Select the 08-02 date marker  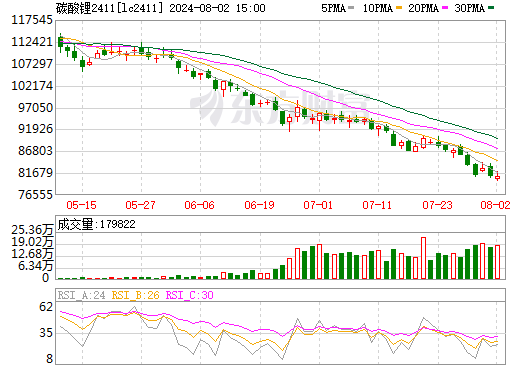(496, 205)
